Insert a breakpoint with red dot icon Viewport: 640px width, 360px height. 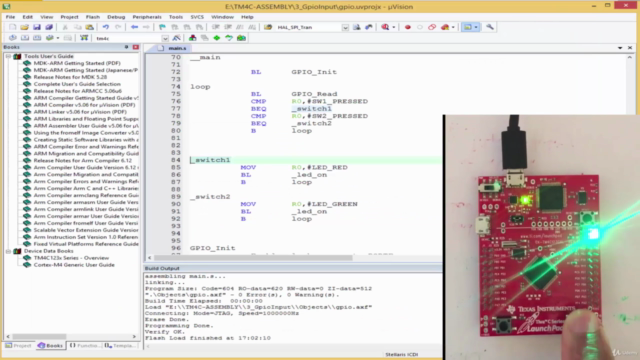(407, 27)
